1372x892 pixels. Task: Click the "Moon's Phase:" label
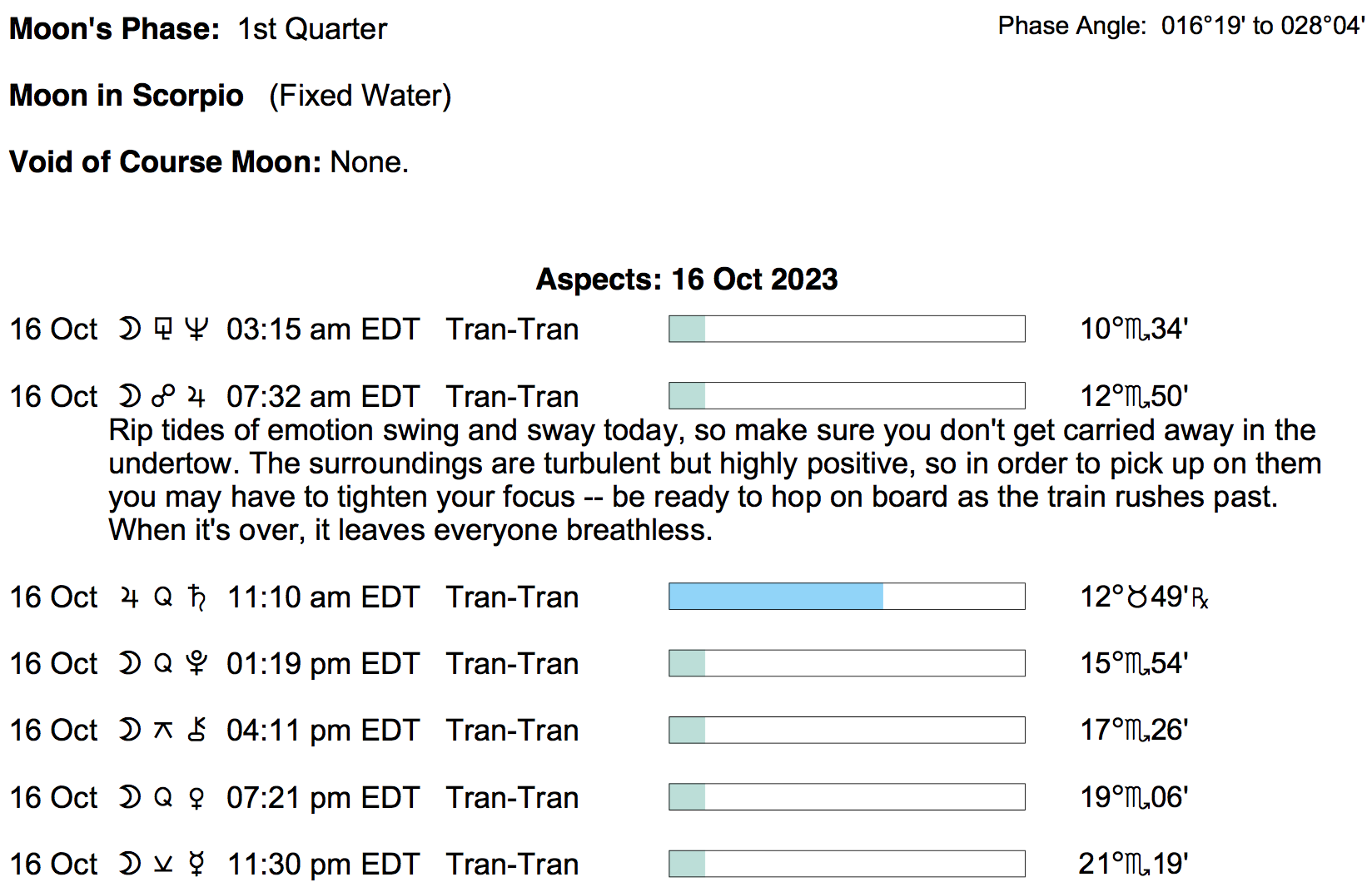(x=114, y=29)
